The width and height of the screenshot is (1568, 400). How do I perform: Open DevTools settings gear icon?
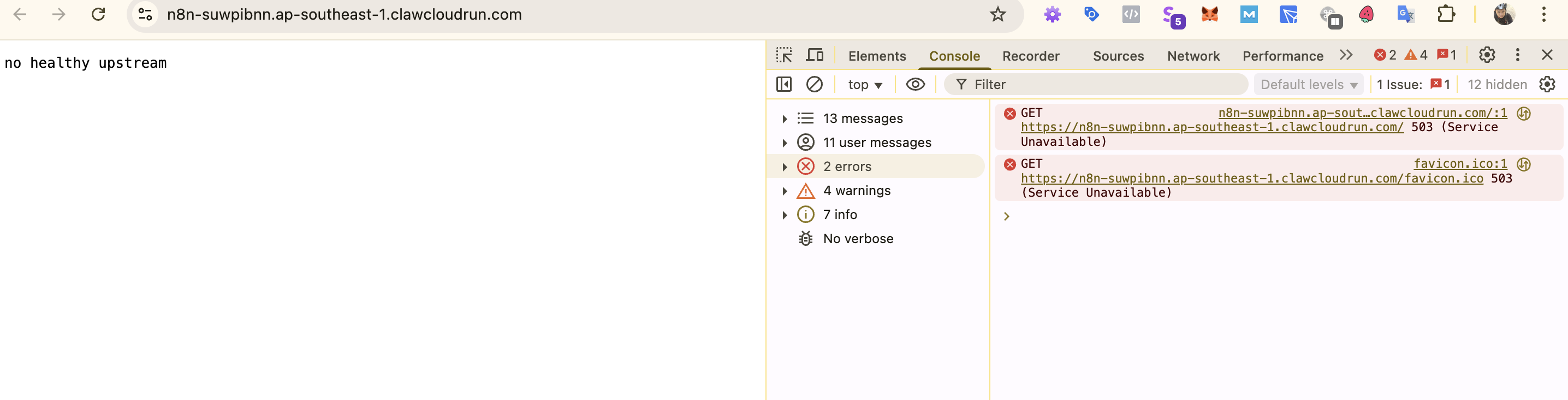[x=1487, y=55]
